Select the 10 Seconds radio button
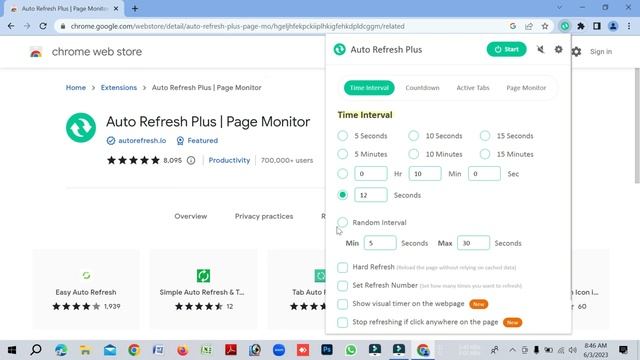The height and width of the screenshot is (360, 640). point(413,136)
